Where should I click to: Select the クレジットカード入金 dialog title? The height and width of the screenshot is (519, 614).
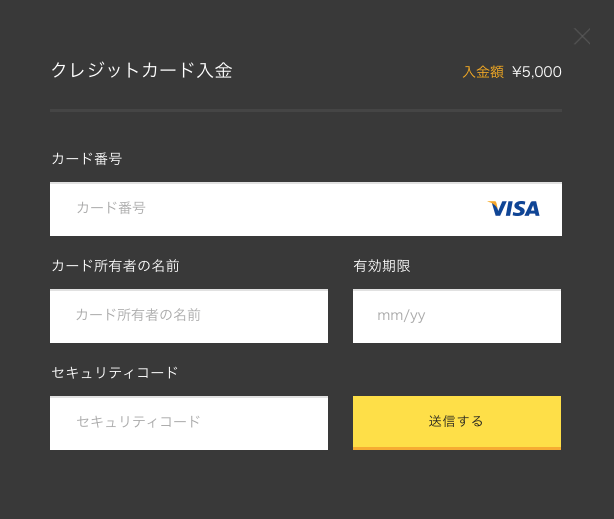[142, 71]
